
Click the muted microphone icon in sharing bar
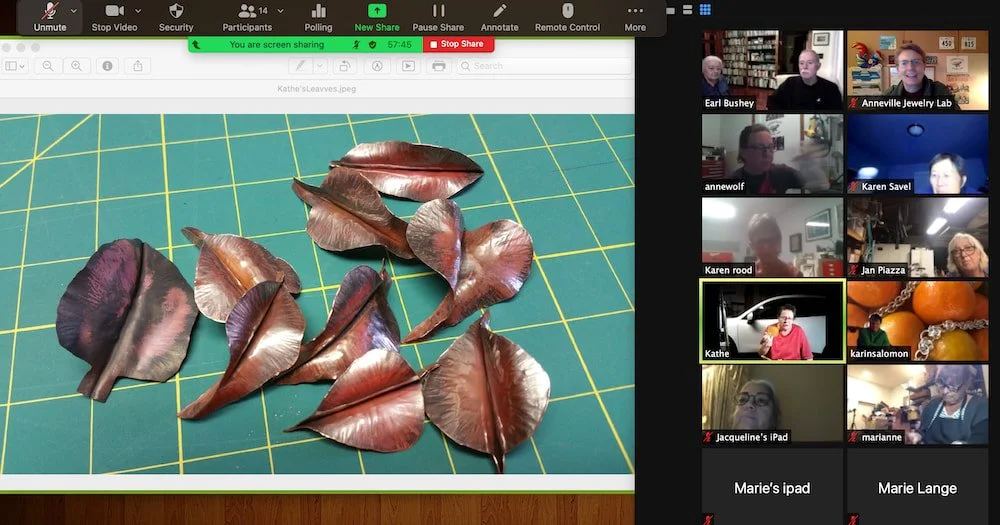pyautogui.click(x=357, y=45)
